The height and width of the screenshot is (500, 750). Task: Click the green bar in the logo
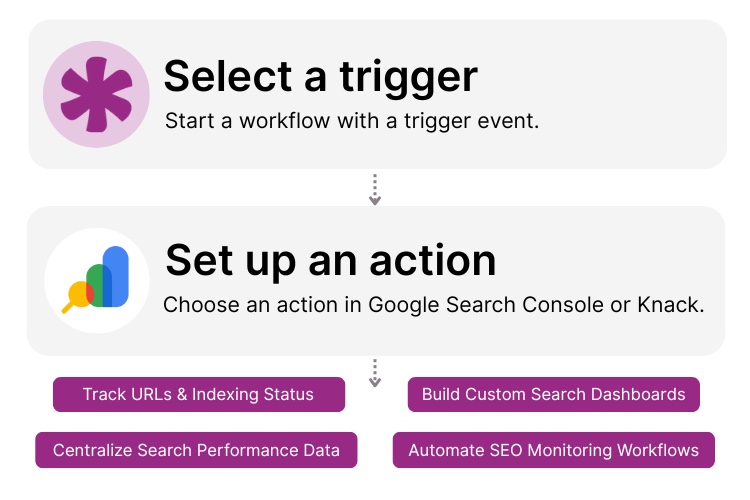coord(99,284)
